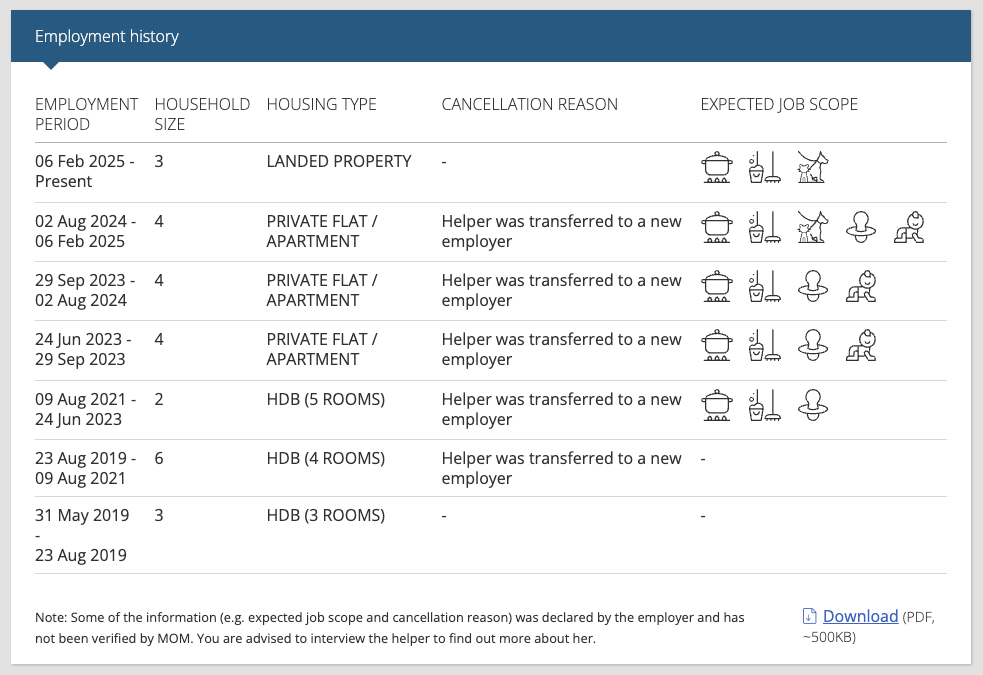Click housework broom icon in 02 Aug 2024 row
983x675 pixels.
point(764,228)
